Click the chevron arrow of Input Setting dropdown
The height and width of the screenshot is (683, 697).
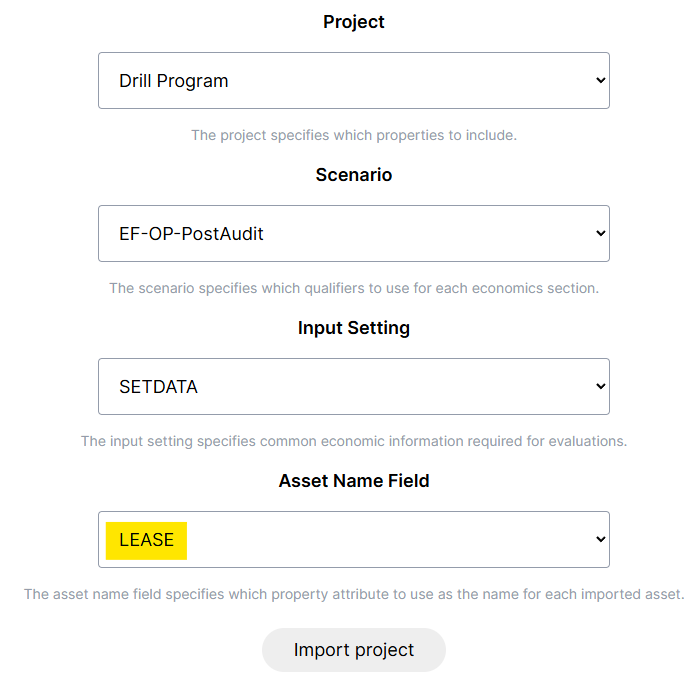coord(601,386)
